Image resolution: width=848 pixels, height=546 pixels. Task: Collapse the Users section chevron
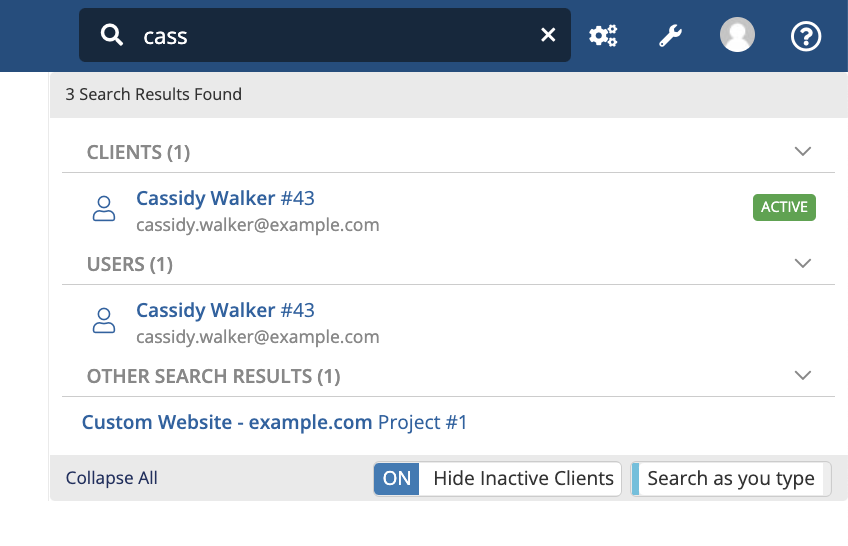[803, 263]
